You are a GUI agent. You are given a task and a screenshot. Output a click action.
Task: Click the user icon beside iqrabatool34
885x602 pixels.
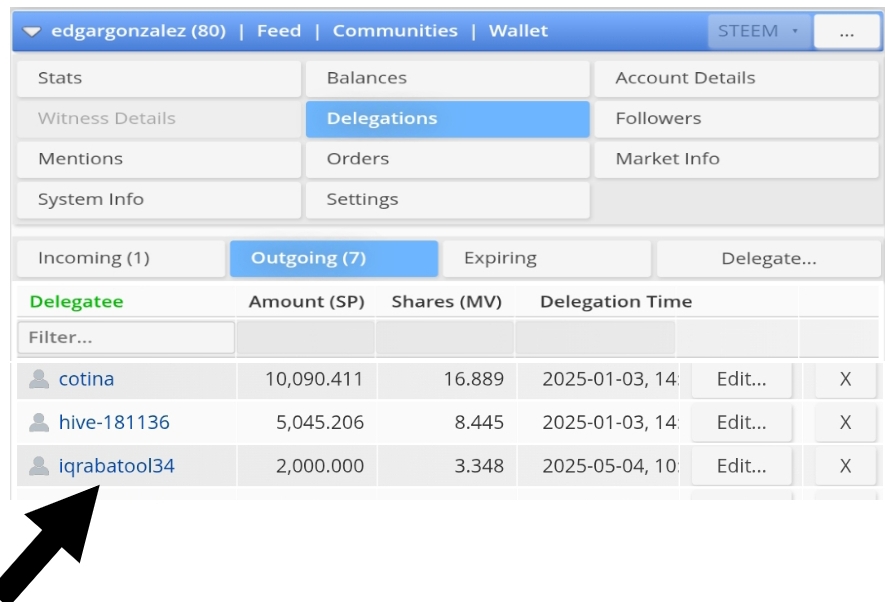point(39,466)
